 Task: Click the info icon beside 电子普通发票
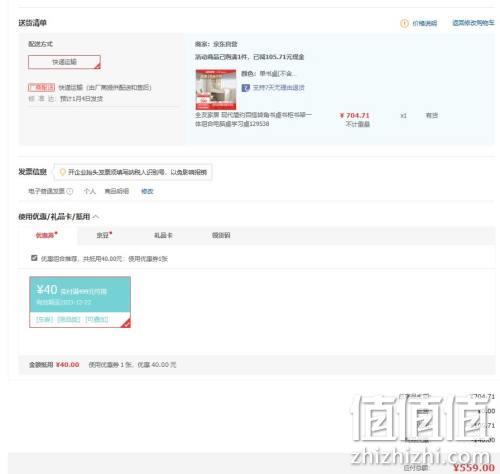(70, 191)
